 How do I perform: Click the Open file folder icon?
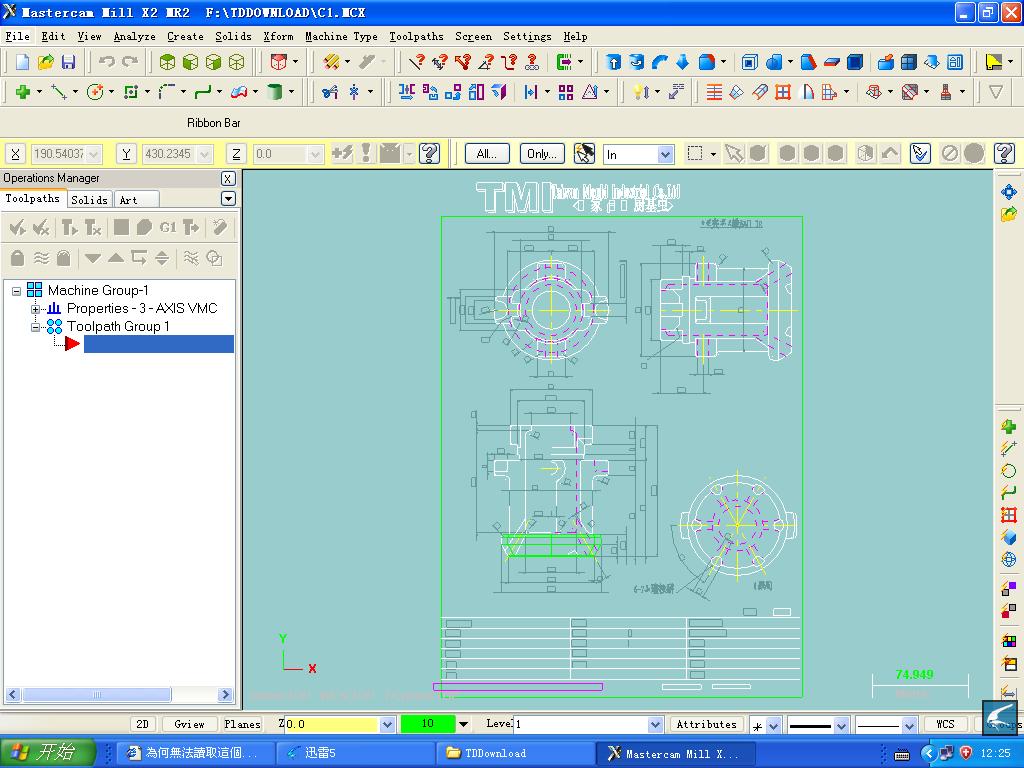[x=45, y=62]
